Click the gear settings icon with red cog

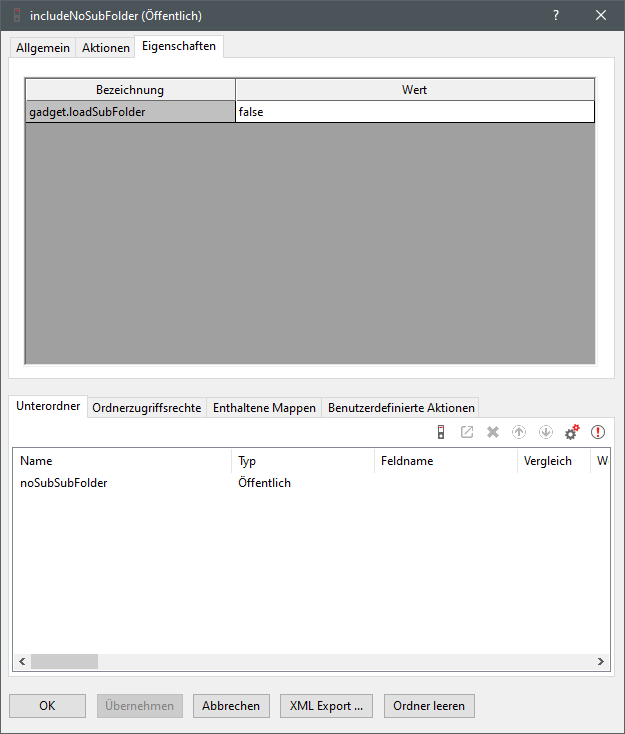point(572,432)
